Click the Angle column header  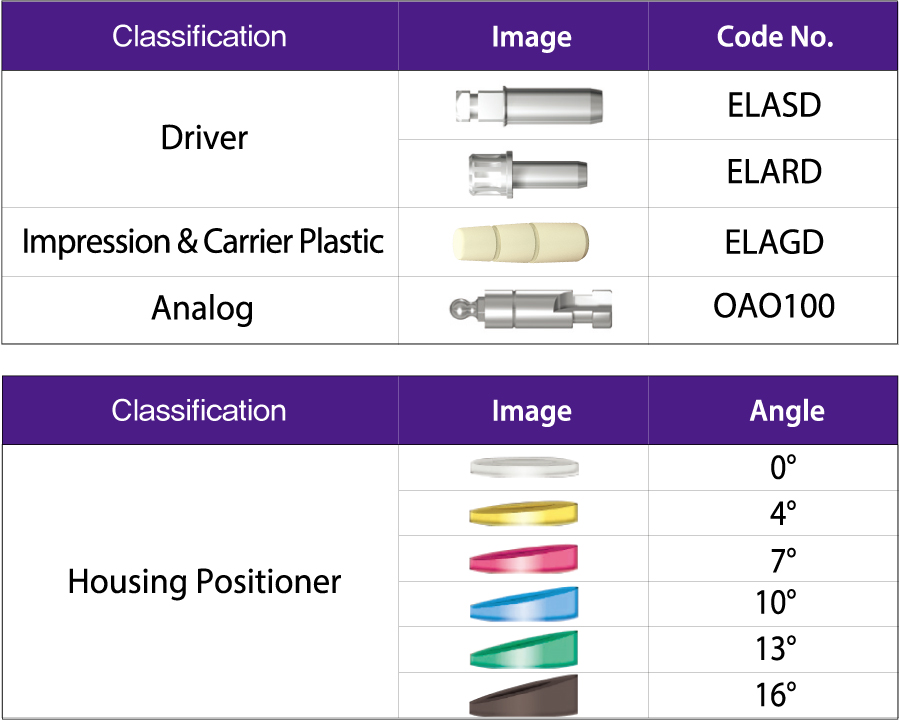tap(787, 411)
